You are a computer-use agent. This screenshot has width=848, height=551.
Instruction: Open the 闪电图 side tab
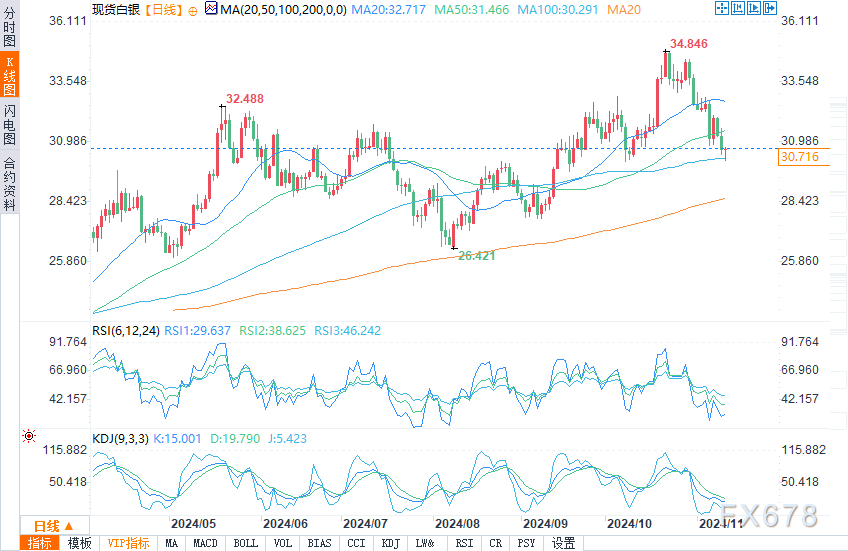coord(9,125)
